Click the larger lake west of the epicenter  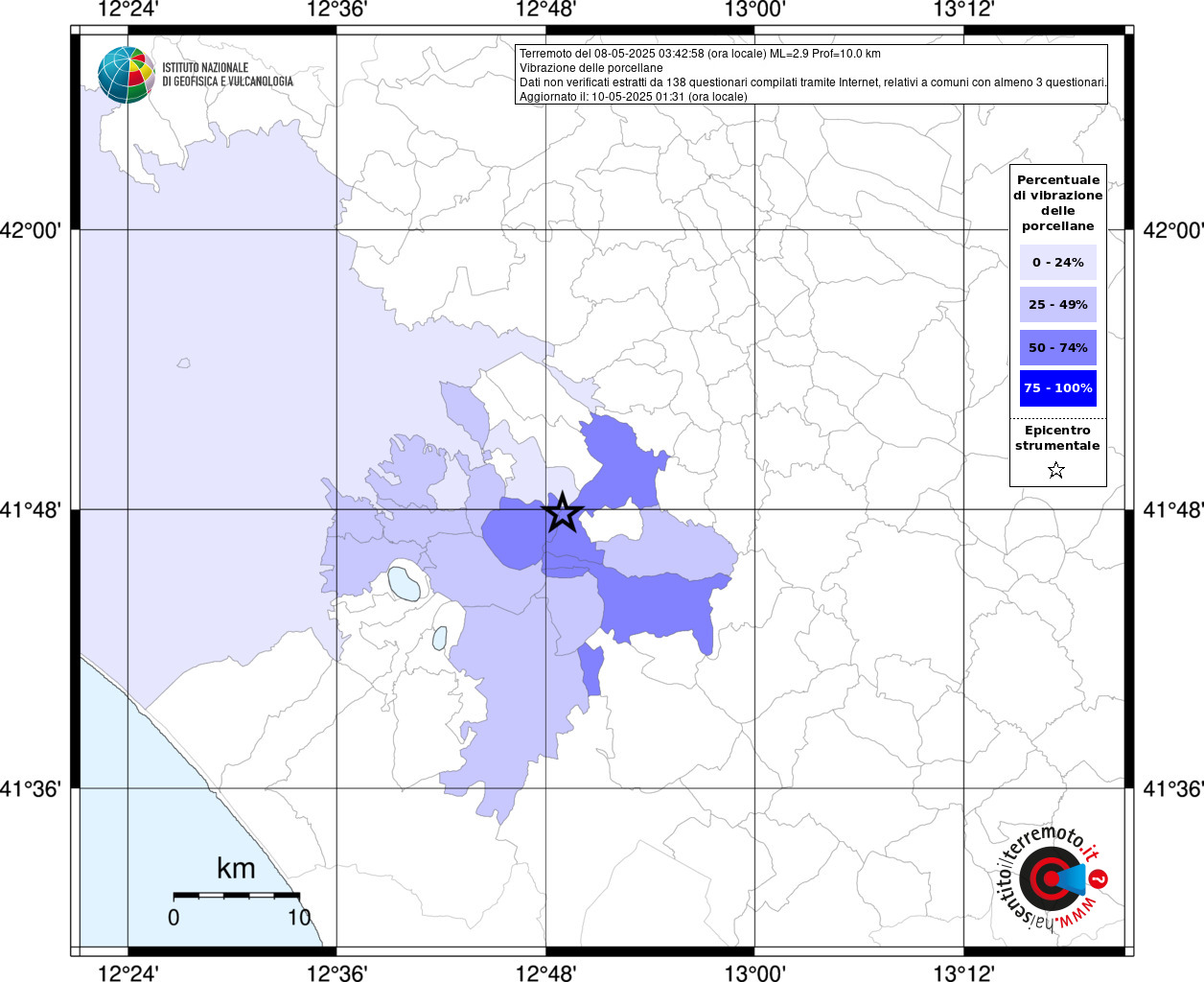[404, 583]
